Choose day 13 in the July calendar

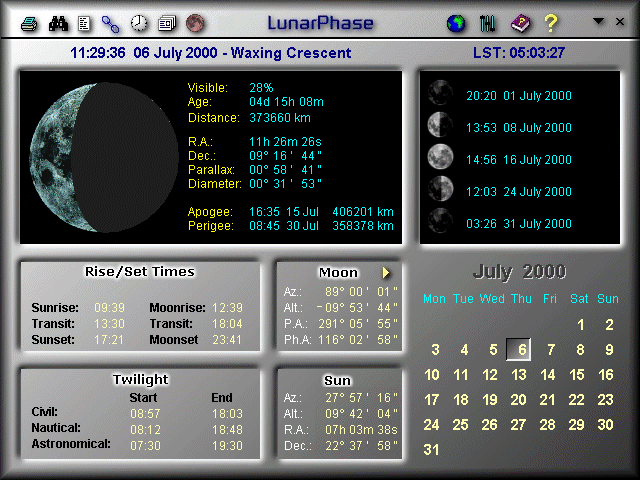coord(519,375)
